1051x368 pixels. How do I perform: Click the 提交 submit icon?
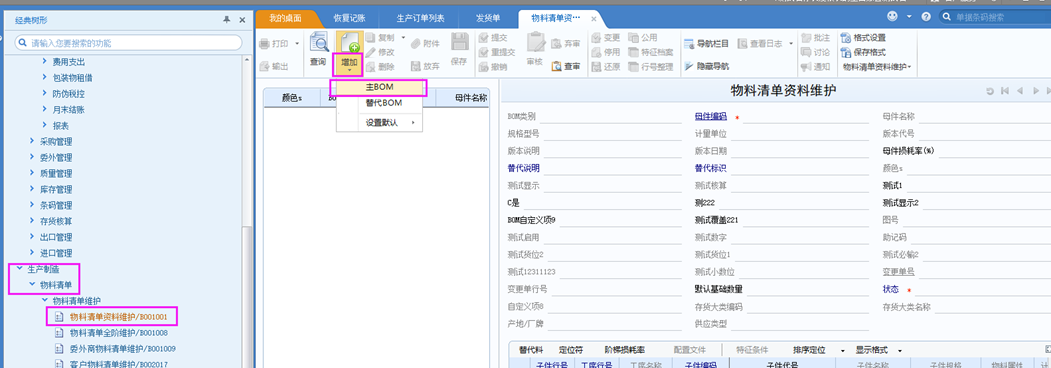tap(483, 38)
